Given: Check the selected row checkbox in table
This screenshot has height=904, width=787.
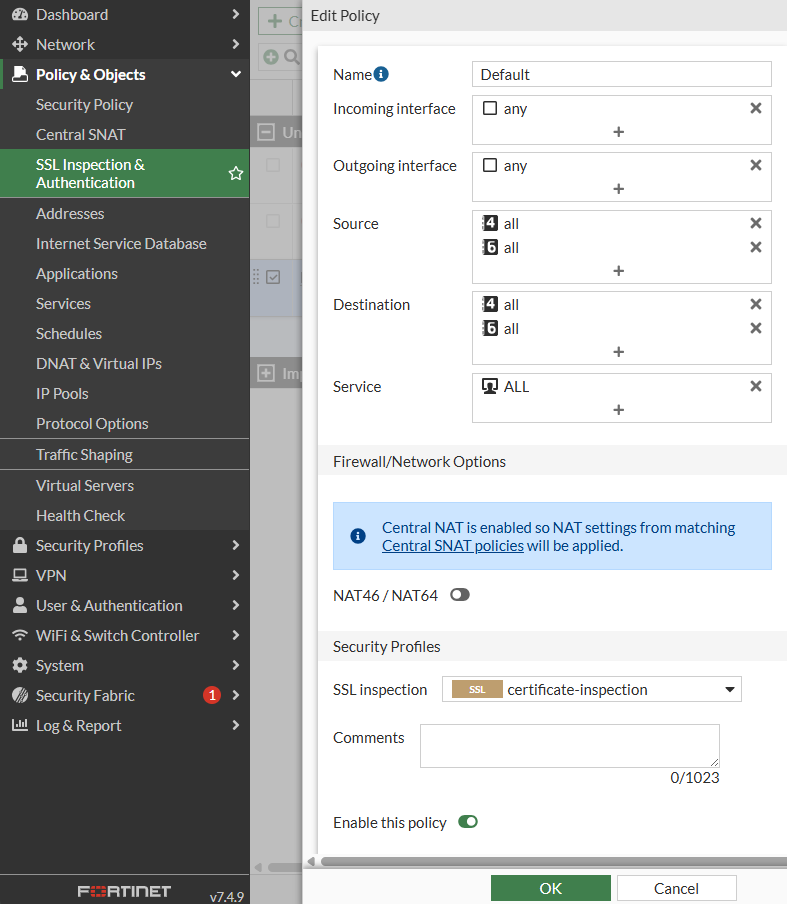Looking at the screenshot, I should coord(273,278).
